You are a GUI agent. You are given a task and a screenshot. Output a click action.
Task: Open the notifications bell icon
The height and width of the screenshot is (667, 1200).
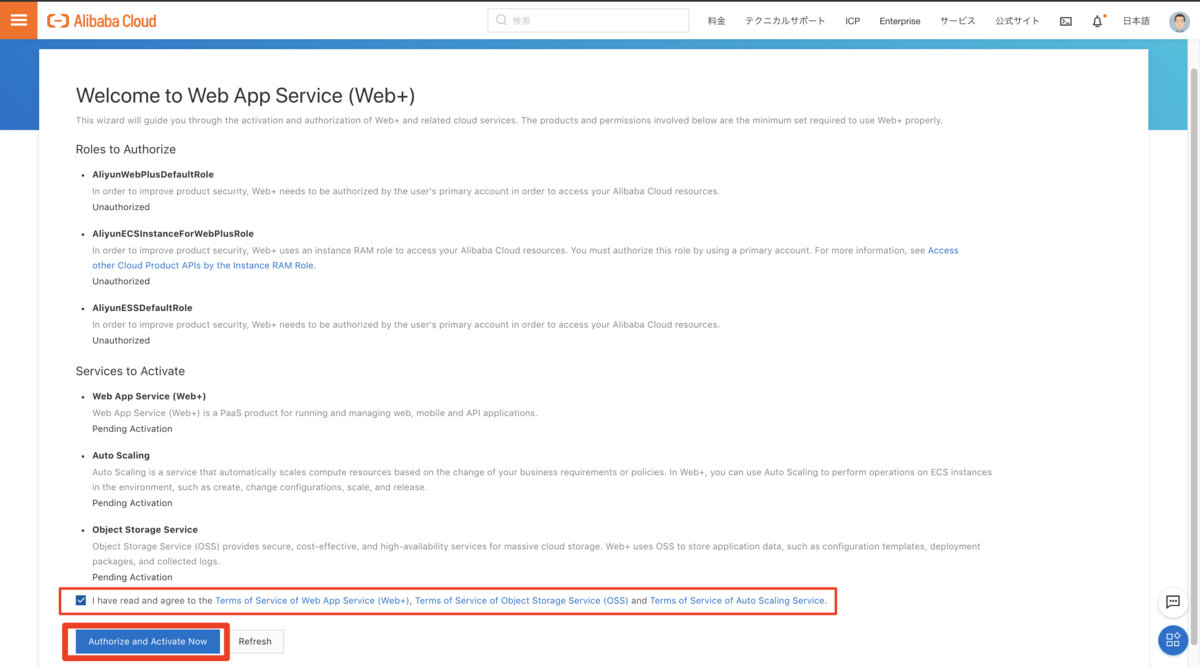tap(1097, 21)
